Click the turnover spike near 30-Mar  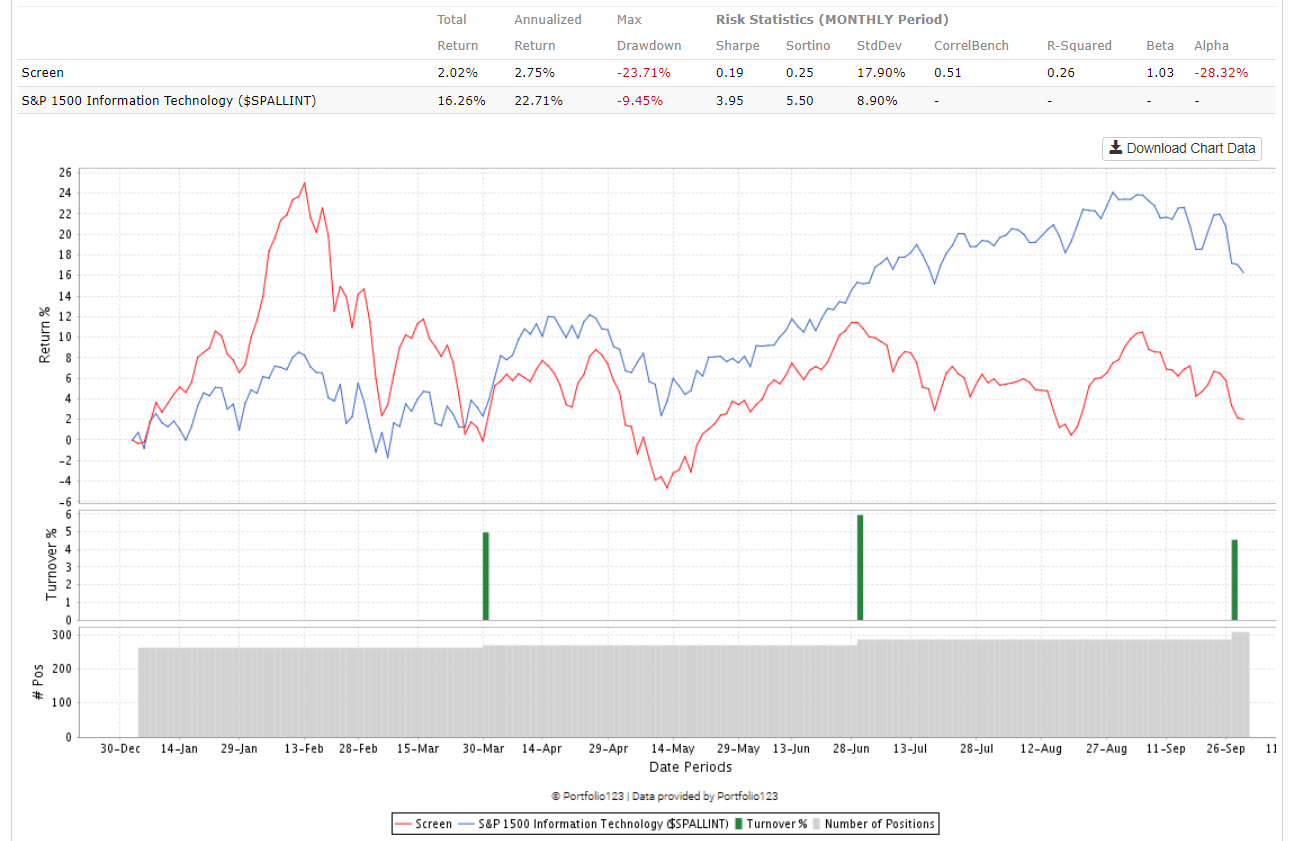(486, 575)
